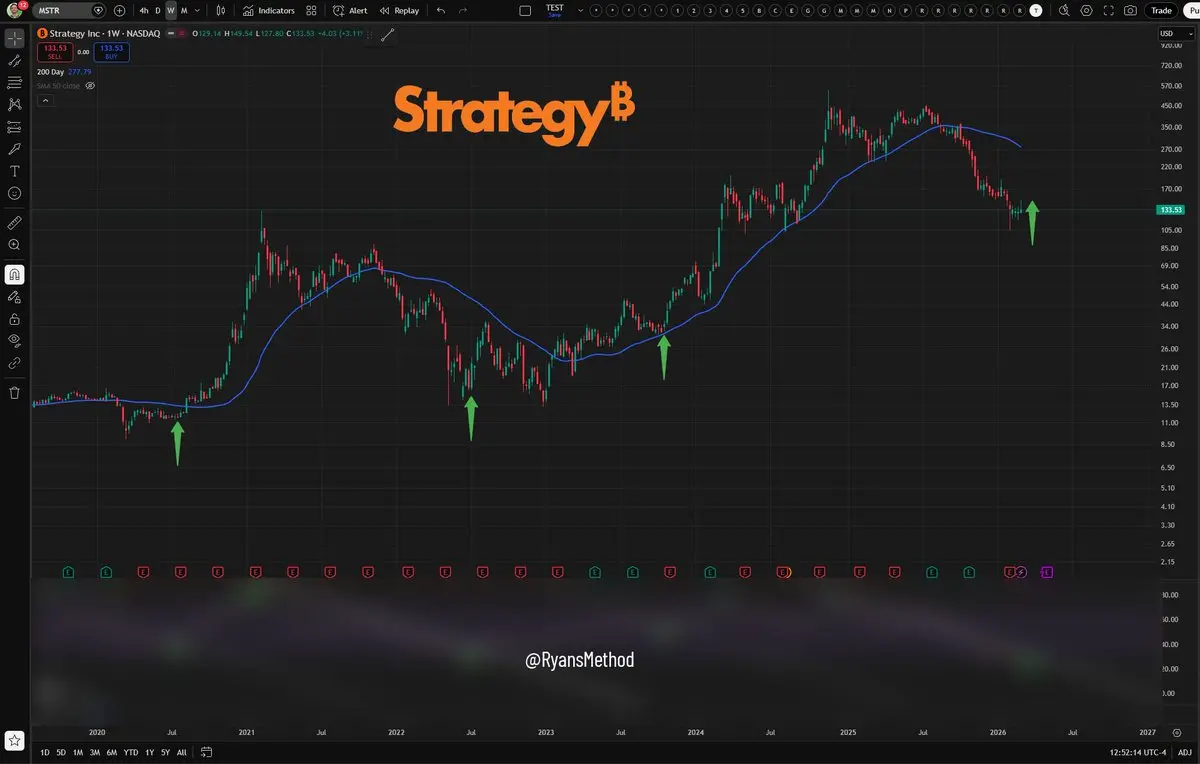Redo the chart action
This screenshot has width=1200, height=764.
click(x=463, y=10)
